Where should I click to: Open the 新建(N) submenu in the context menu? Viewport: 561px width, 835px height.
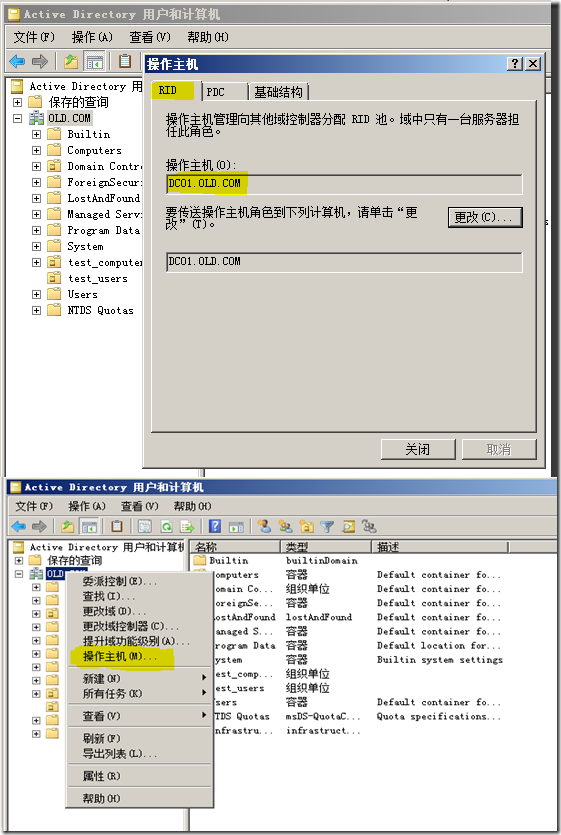point(140,678)
